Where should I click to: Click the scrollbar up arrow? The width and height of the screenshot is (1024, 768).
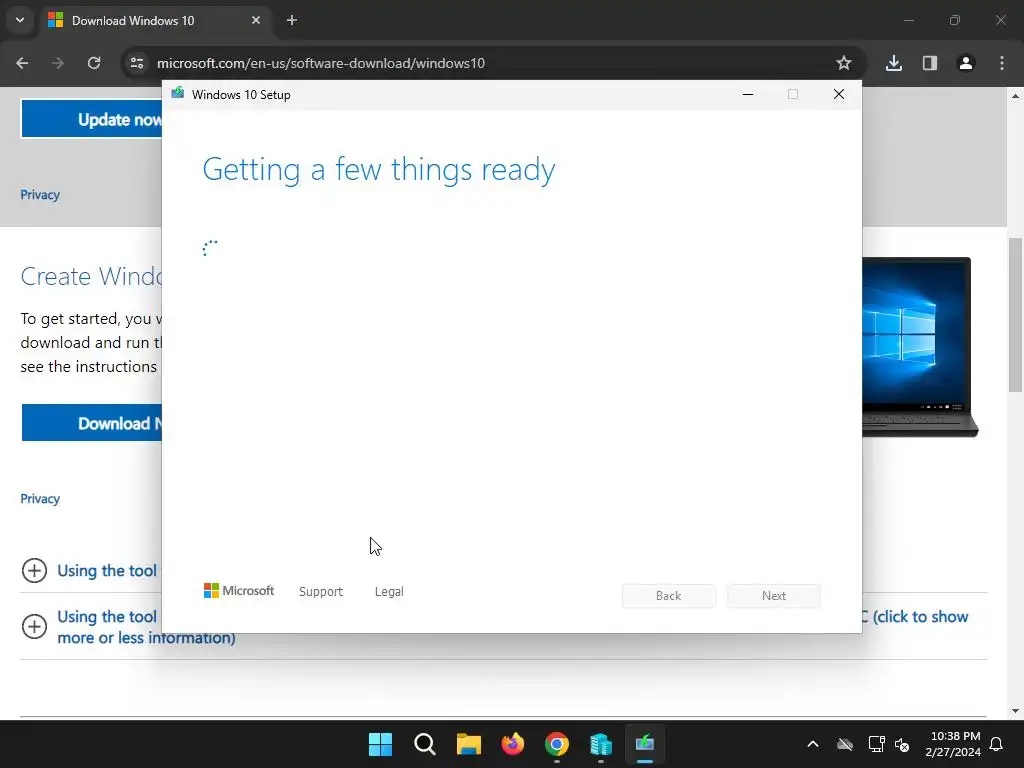1016,95
